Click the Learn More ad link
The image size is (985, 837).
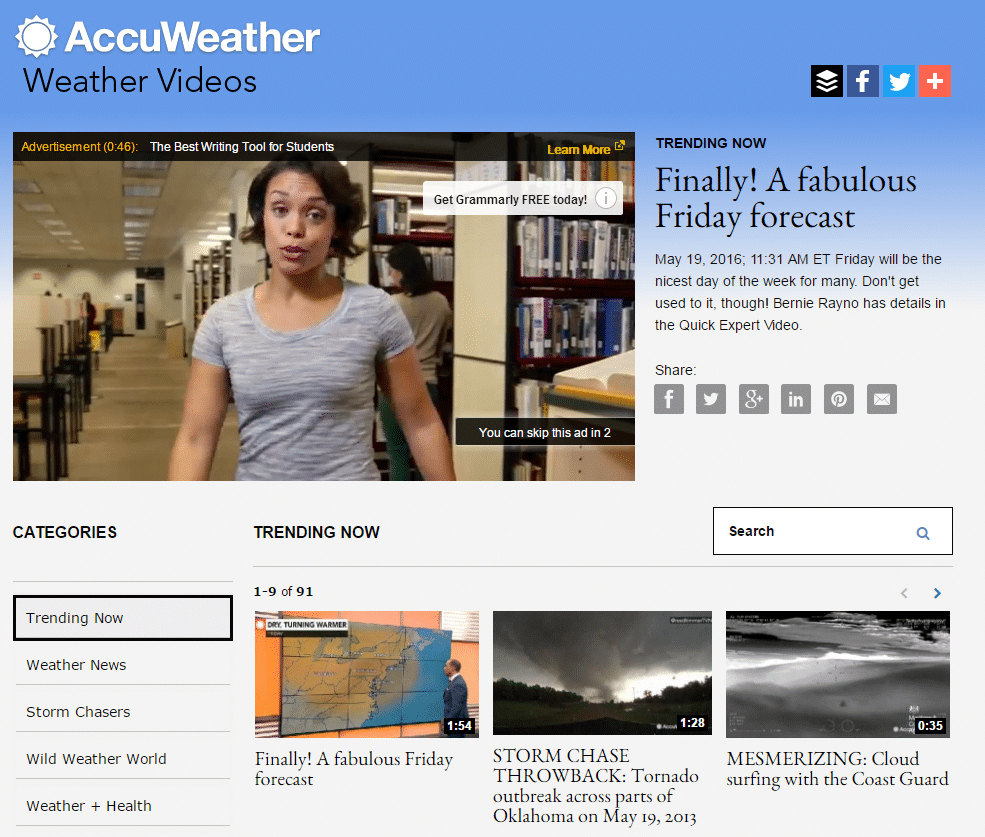coord(585,149)
